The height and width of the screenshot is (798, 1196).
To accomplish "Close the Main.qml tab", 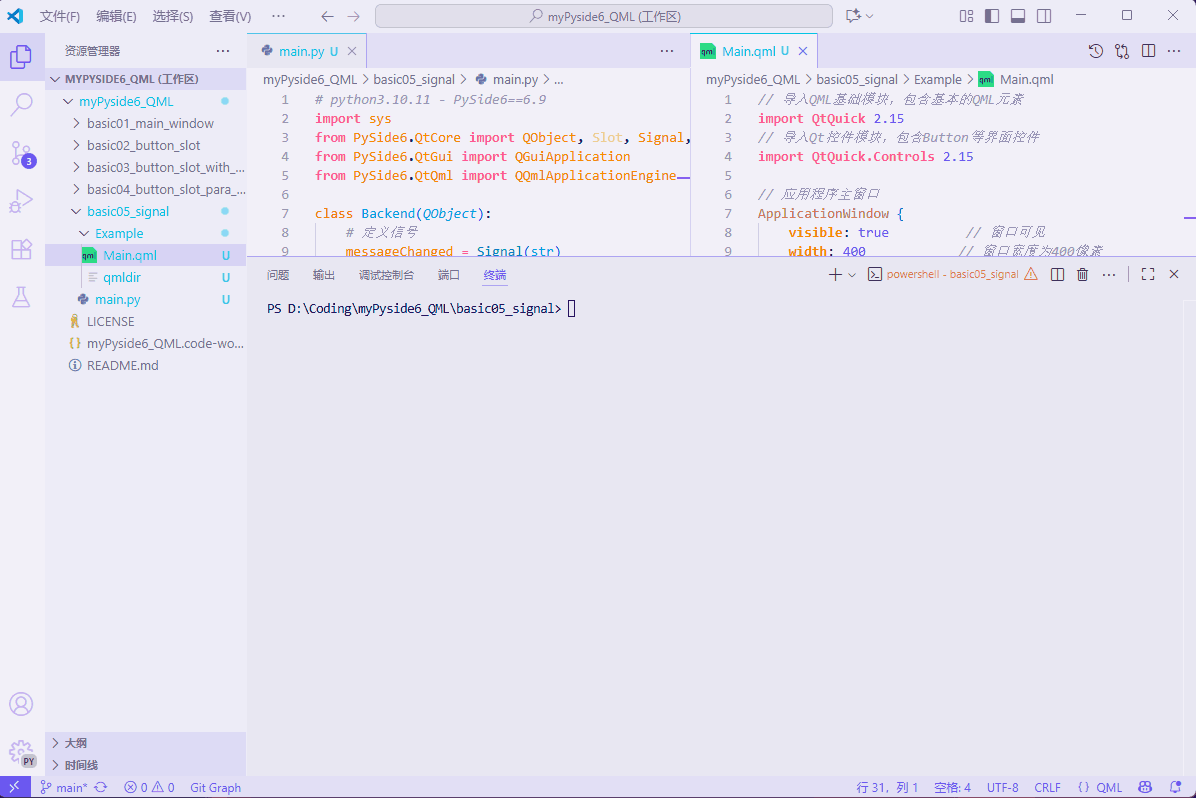I will 802,51.
